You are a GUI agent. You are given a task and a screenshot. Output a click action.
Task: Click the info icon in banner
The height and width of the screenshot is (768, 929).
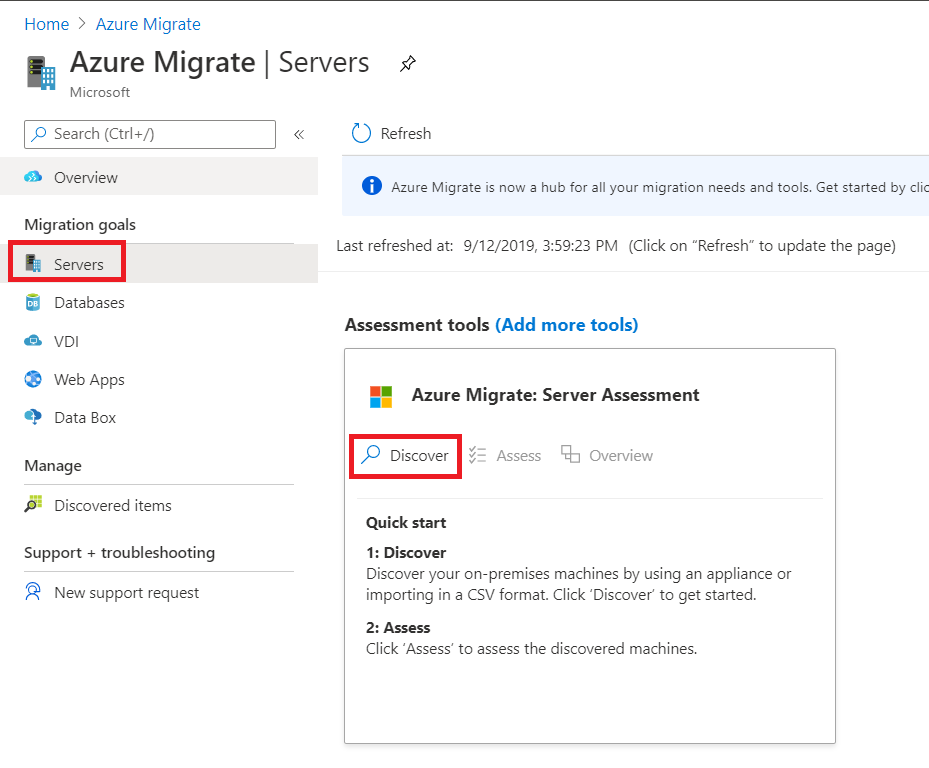372,186
